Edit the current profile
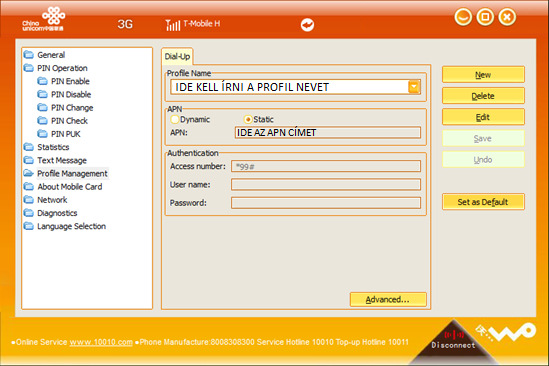The image size is (549, 366). (x=483, y=117)
